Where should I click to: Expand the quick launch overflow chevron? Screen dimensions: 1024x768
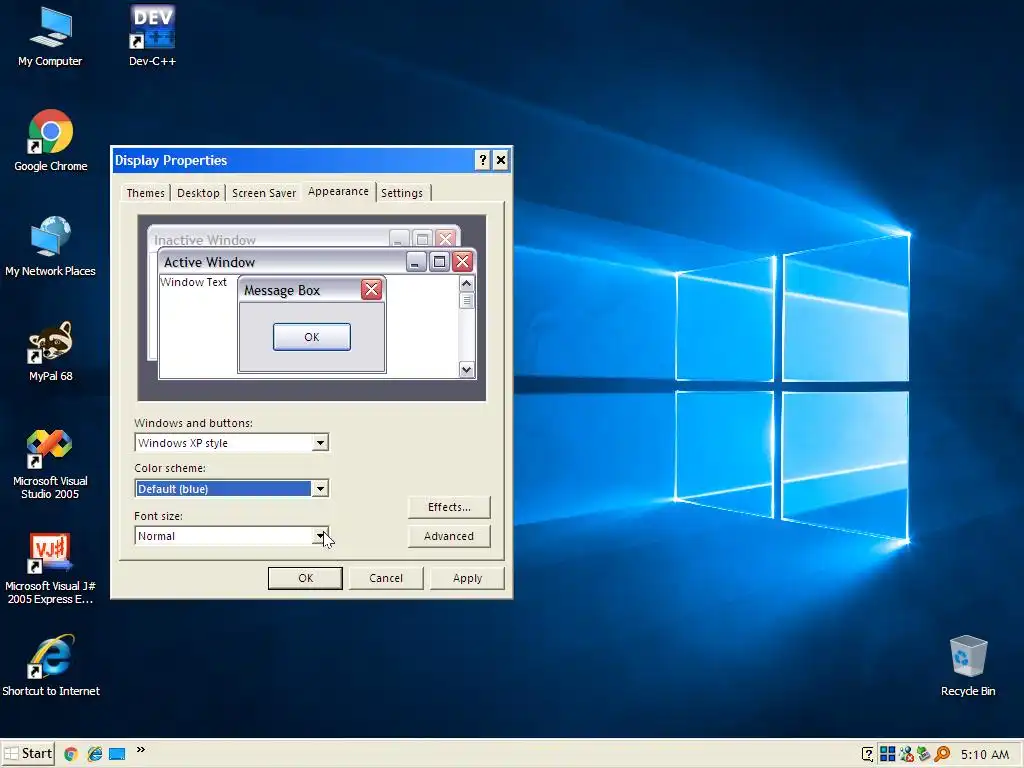[x=140, y=750]
